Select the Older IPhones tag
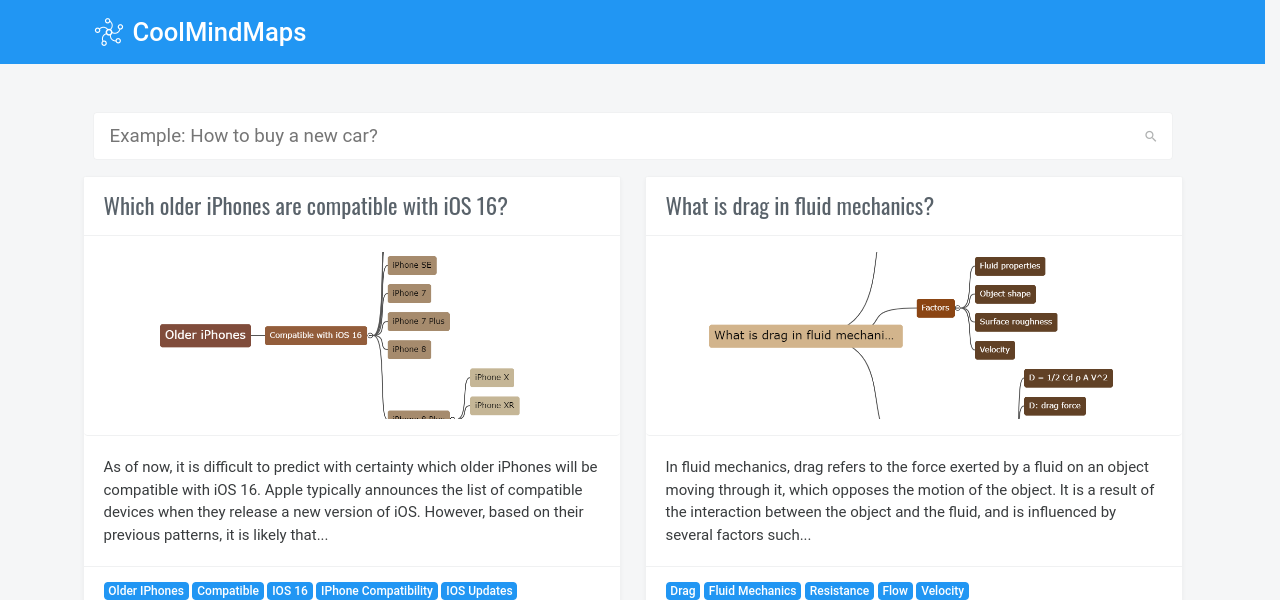This screenshot has width=1280, height=600. (x=146, y=591)
